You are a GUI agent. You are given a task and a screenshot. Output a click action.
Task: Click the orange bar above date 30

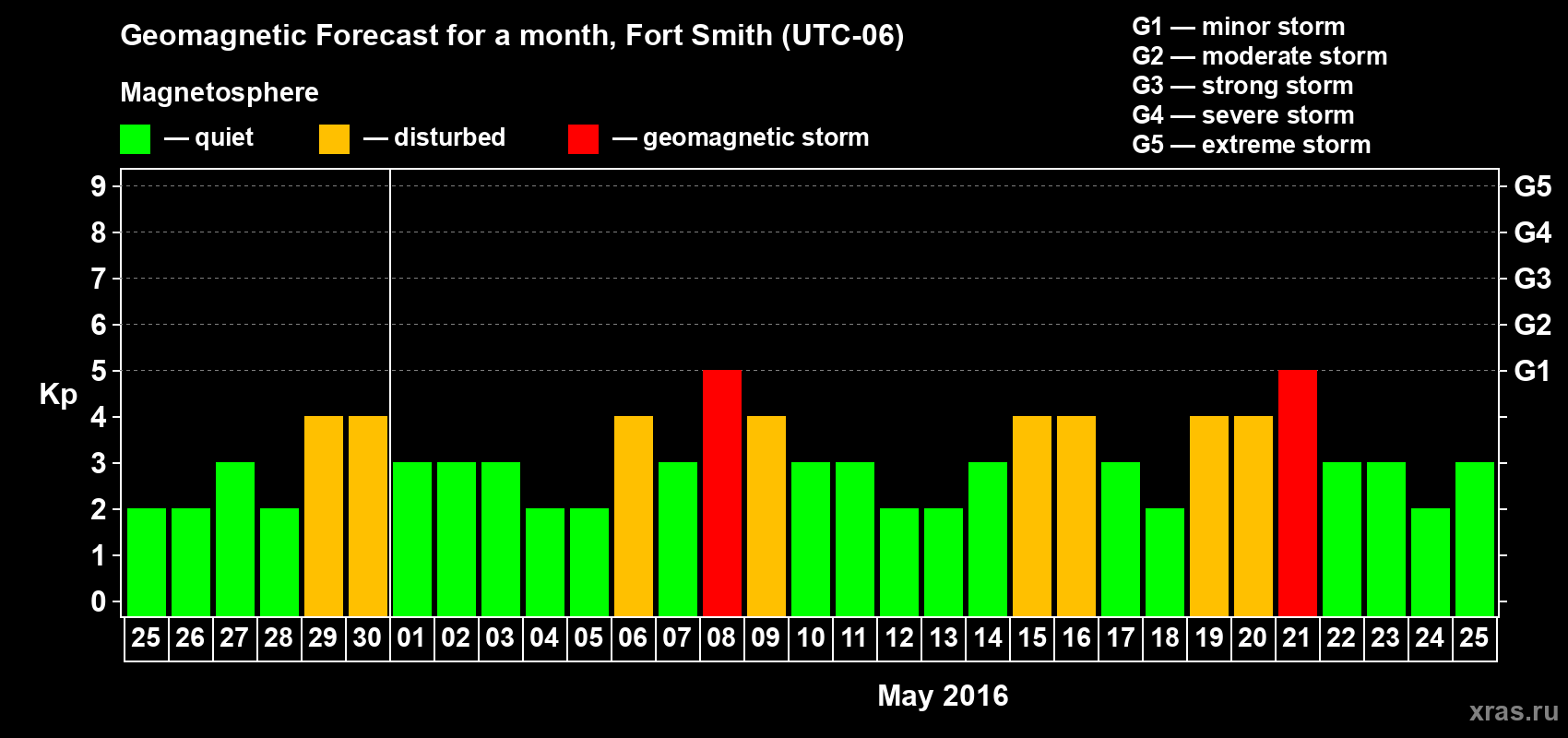click(368, 517)
